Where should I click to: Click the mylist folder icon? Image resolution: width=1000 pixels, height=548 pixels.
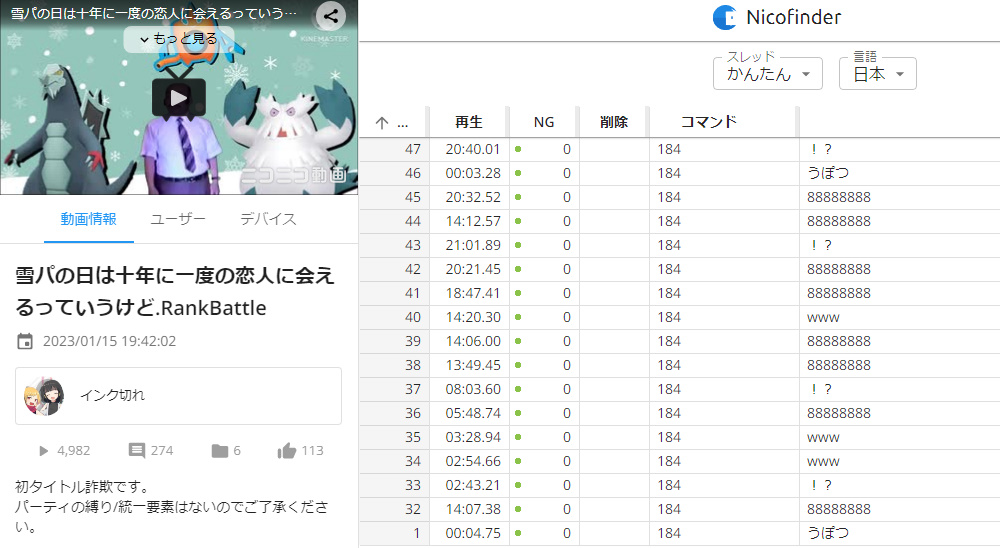point(220,451)
